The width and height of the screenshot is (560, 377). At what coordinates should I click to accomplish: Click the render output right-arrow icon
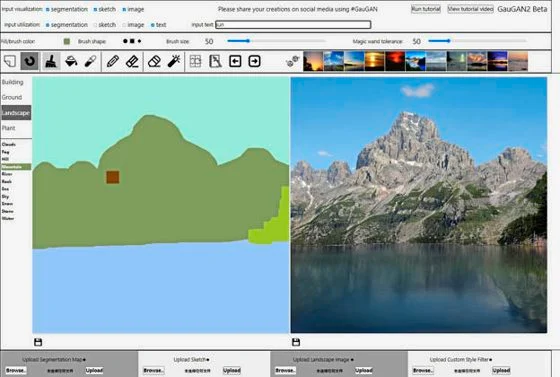click(x=254, y=61)
